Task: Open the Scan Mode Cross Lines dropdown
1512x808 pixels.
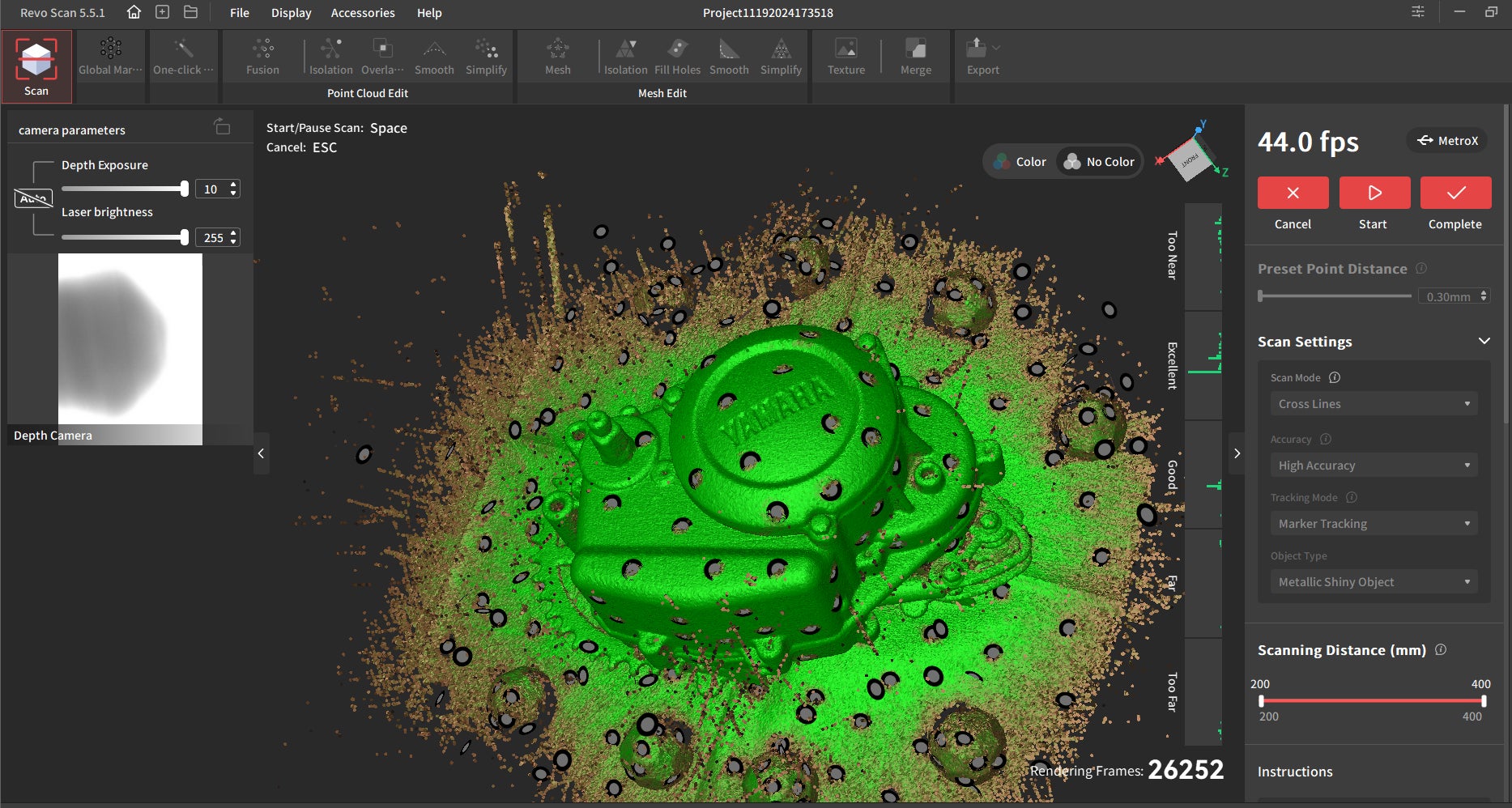Action: coord(1374,404)
